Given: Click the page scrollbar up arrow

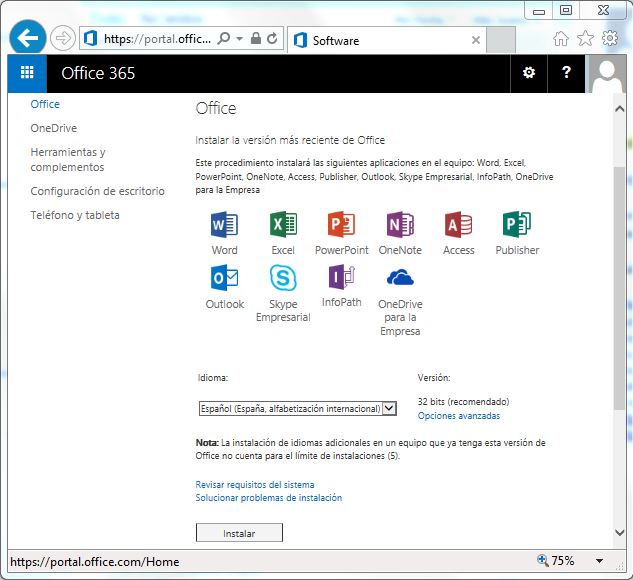Looking at the screenshot, I should click(x=619, y=109).
